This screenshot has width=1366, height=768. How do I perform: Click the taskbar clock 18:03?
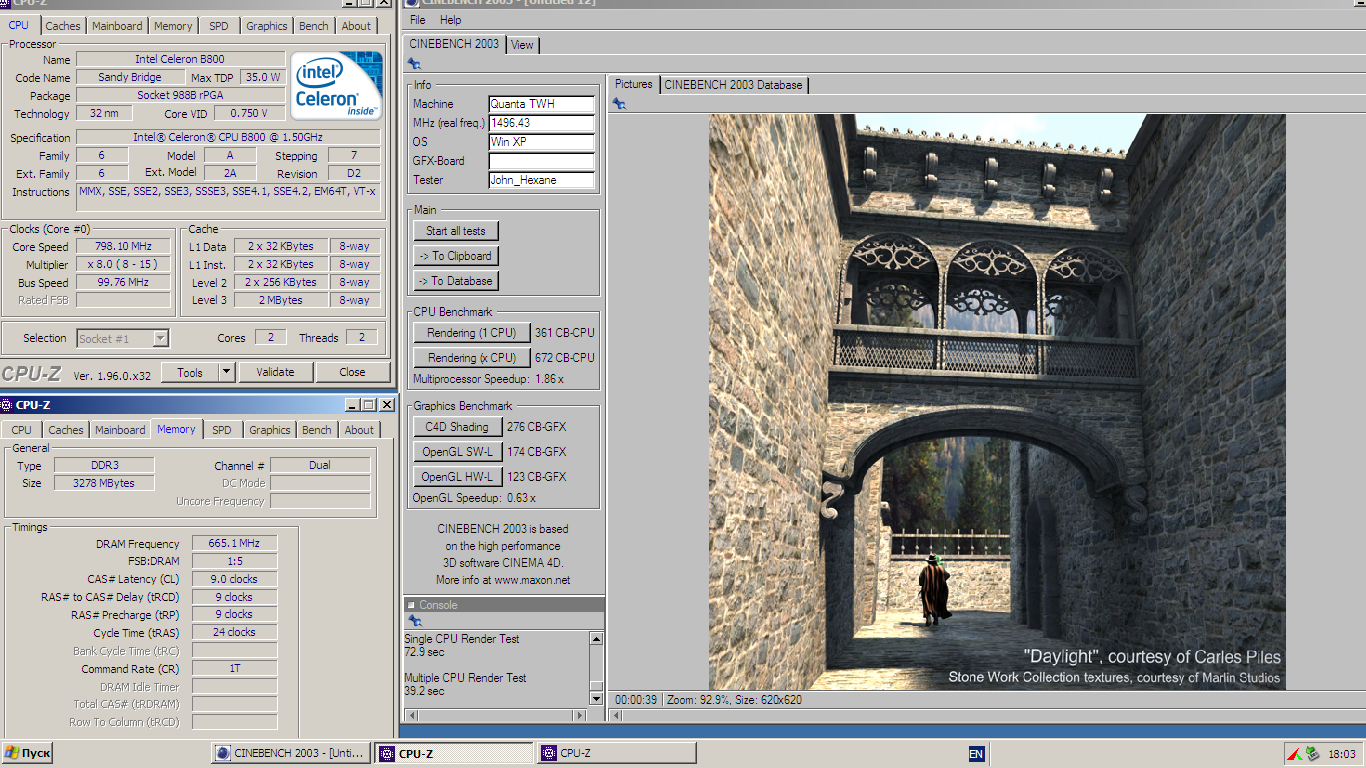coord(1341,754)
